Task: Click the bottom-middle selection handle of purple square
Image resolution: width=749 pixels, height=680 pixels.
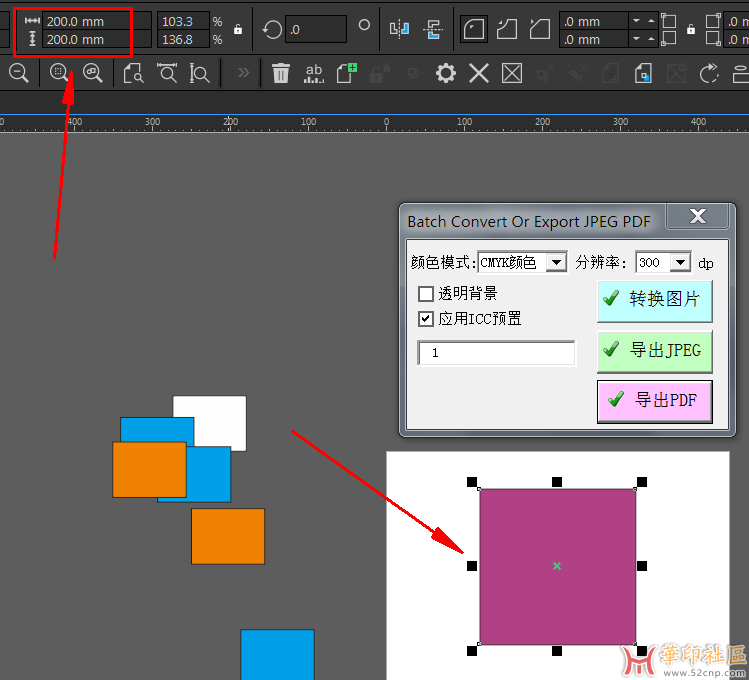Action: (x=557, y=651)
